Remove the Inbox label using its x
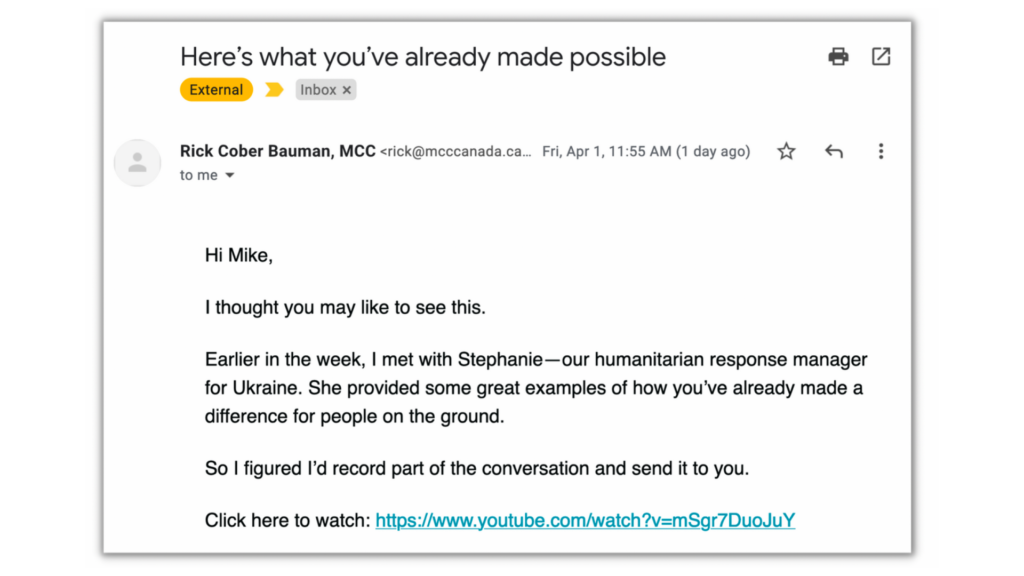Screen dimensions: 1024x576 pos(347,90)
